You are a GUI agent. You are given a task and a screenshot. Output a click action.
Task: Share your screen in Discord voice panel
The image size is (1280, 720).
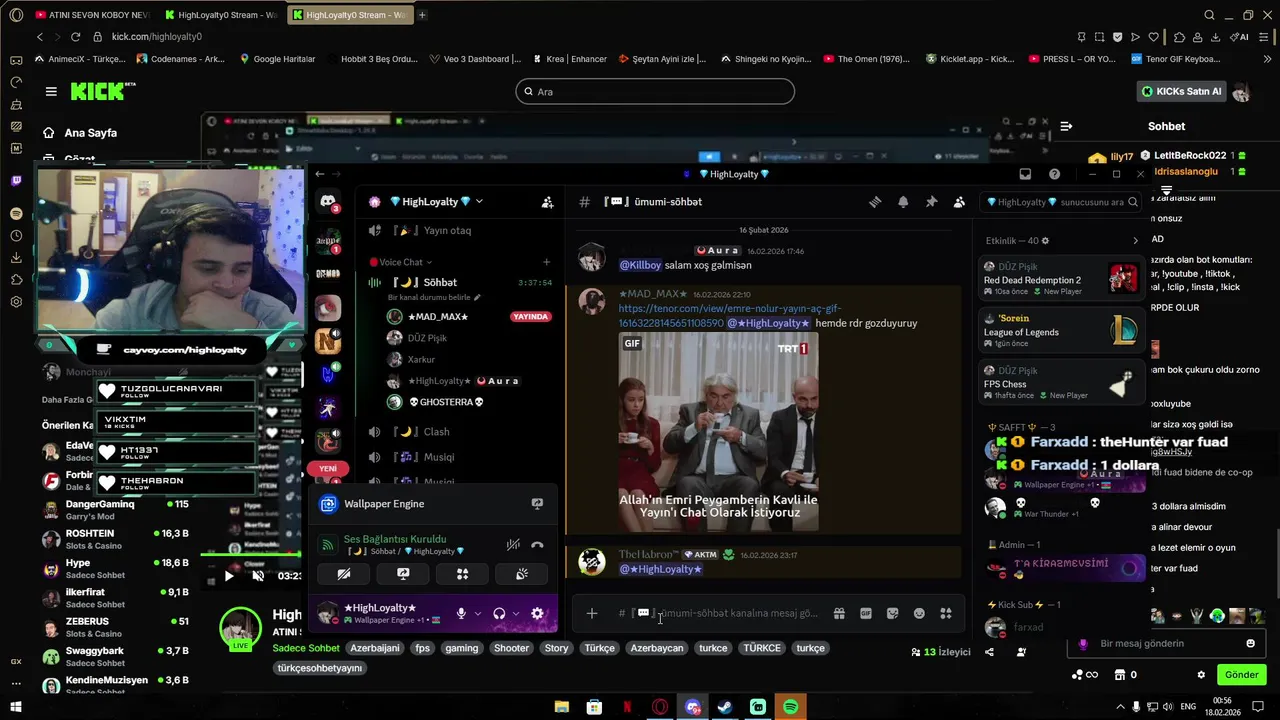(403, 574)
